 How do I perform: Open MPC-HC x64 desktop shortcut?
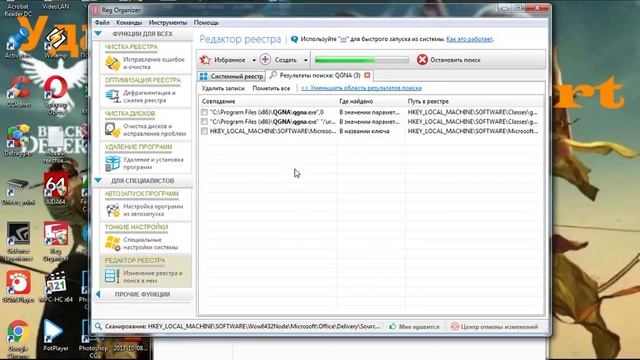[56, 286]
